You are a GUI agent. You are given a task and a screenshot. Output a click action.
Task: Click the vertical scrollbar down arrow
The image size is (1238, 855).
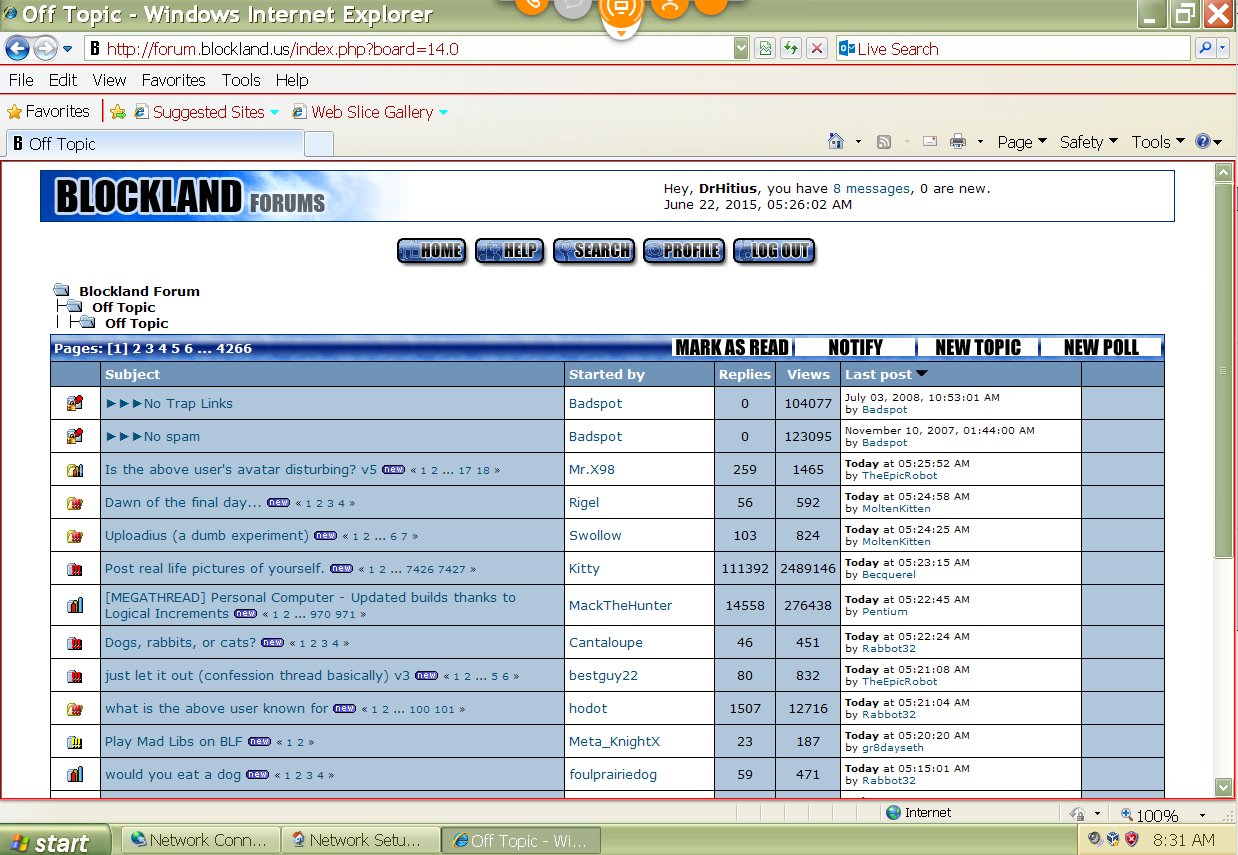(1223, 787)
